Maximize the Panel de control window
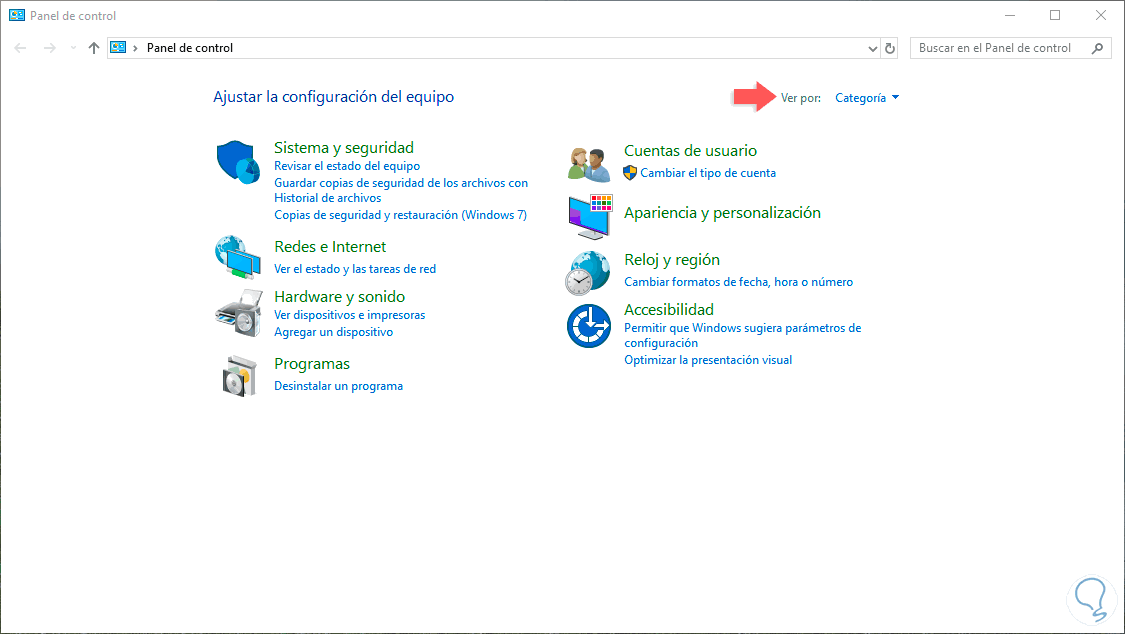 coord(1055,15)
